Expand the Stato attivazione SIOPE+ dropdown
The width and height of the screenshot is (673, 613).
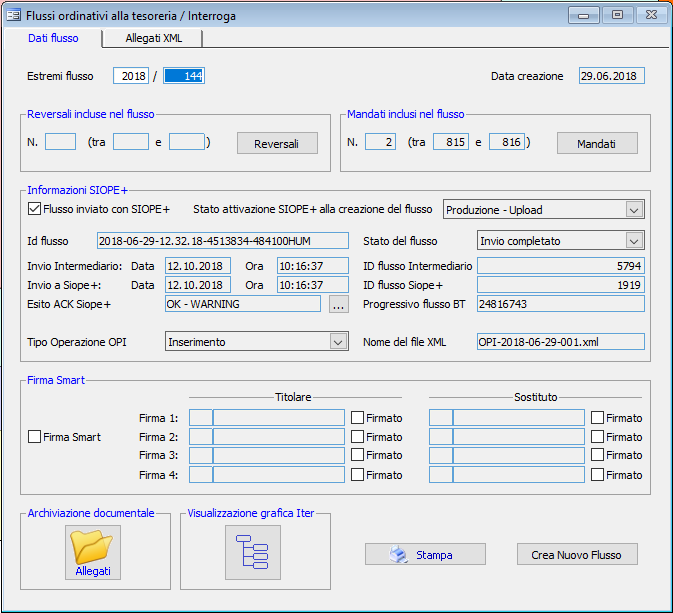(634, 210)
